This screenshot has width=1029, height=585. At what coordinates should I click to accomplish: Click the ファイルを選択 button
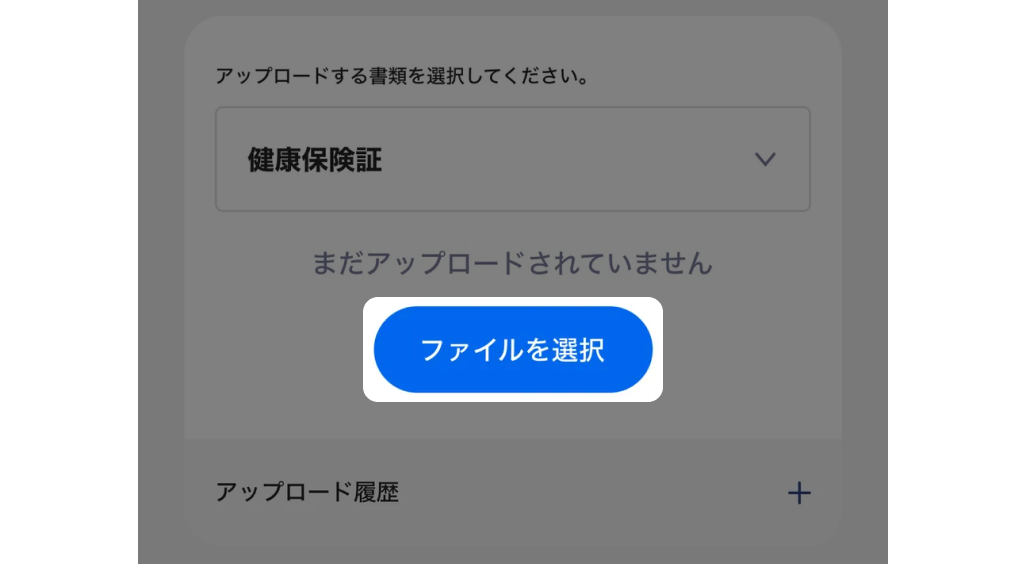click(x=513, y=349)
